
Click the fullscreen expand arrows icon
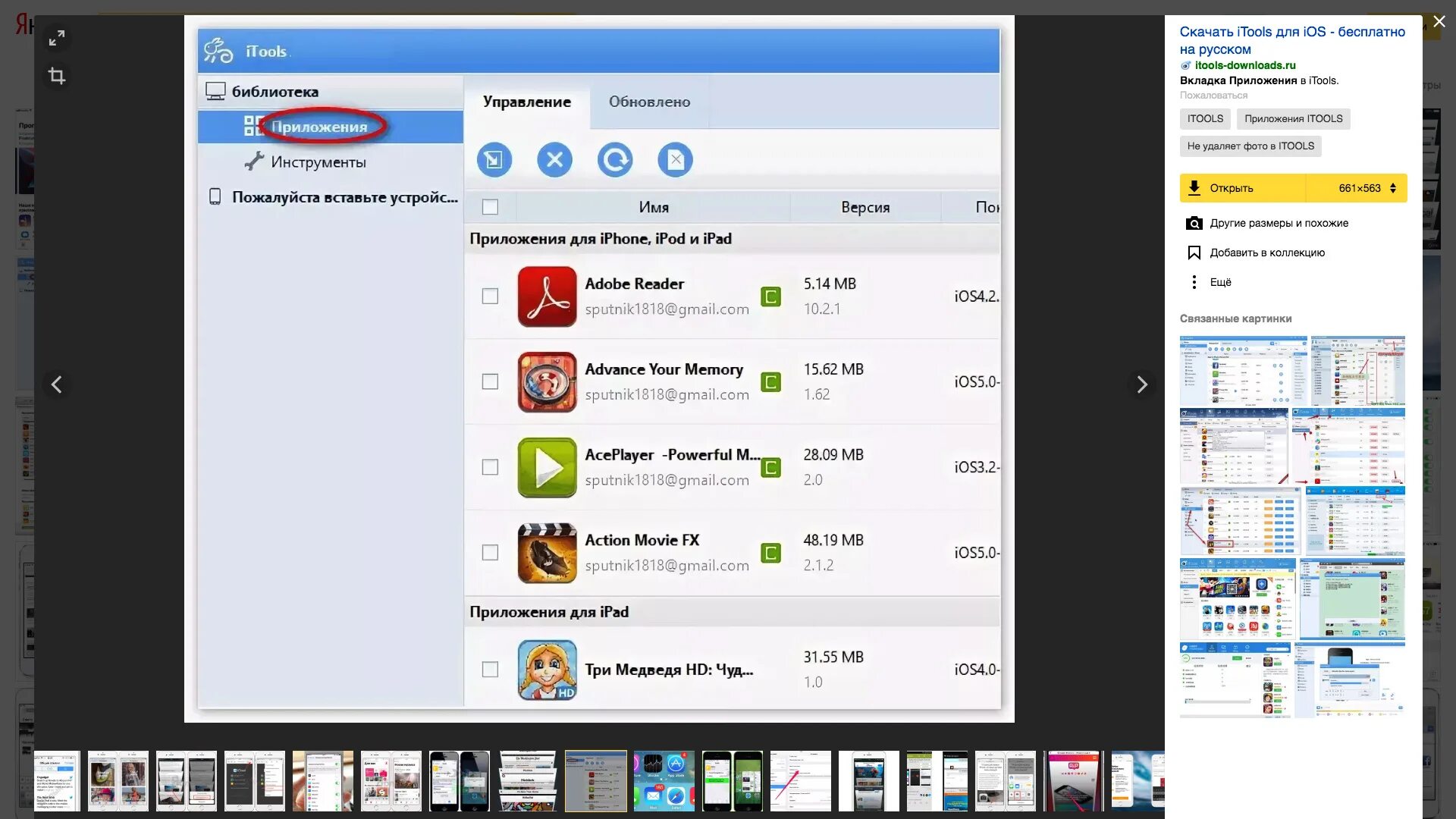tap(57, 38)
